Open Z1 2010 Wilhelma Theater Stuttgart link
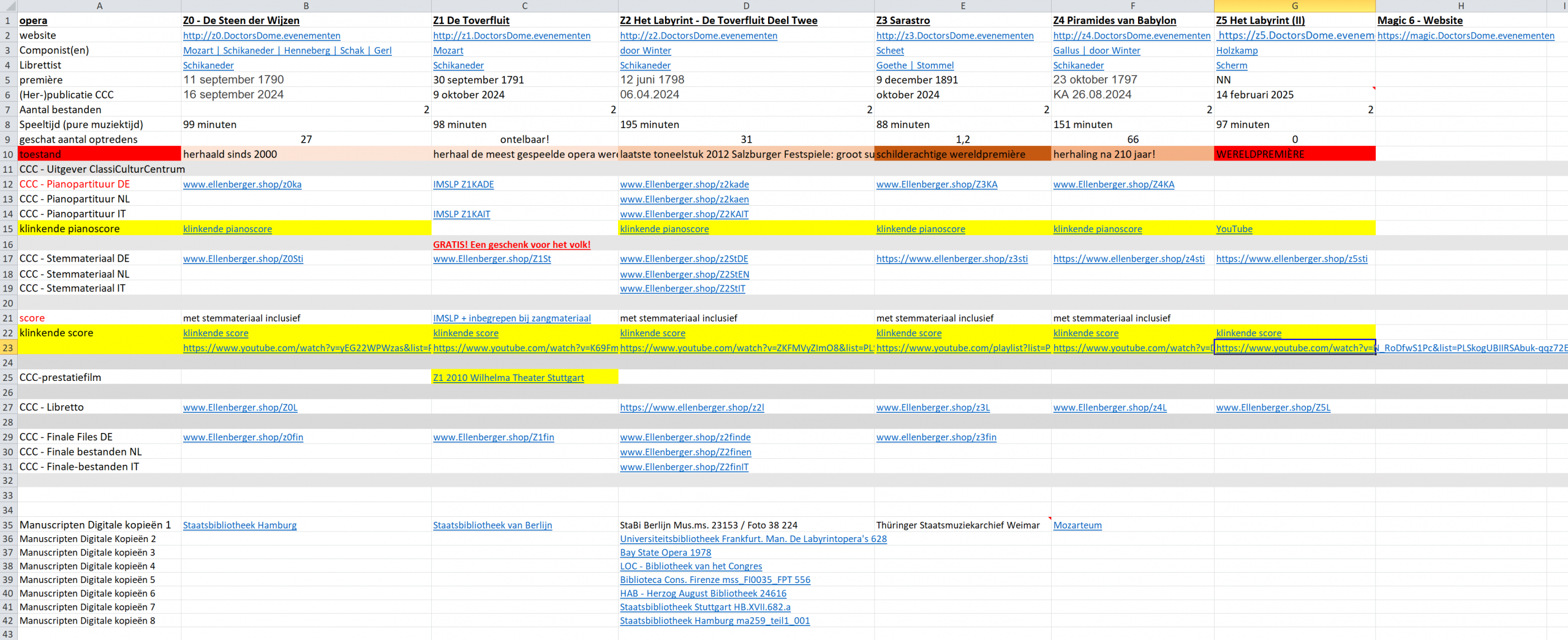This screenshot has width=1568, height=640. [508, 378]
